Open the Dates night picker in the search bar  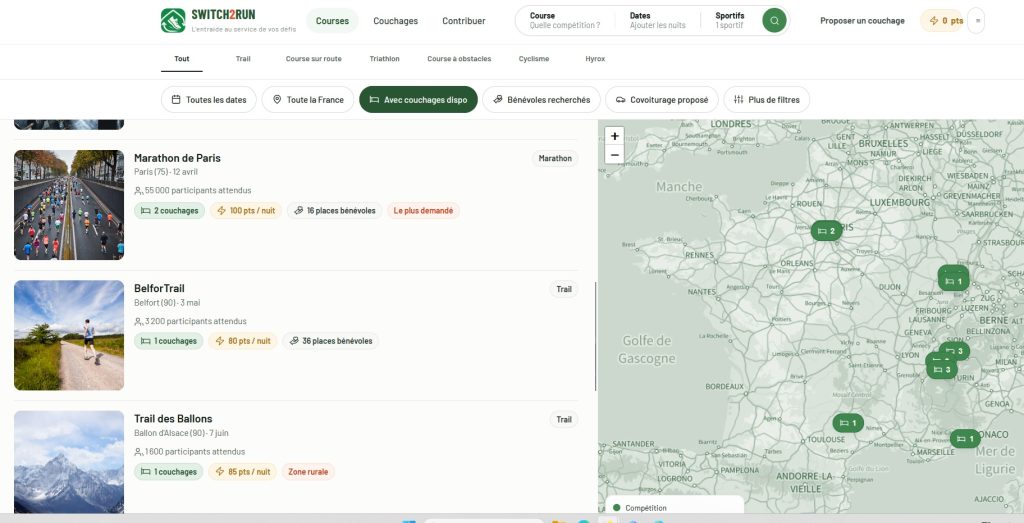point(658,20)
